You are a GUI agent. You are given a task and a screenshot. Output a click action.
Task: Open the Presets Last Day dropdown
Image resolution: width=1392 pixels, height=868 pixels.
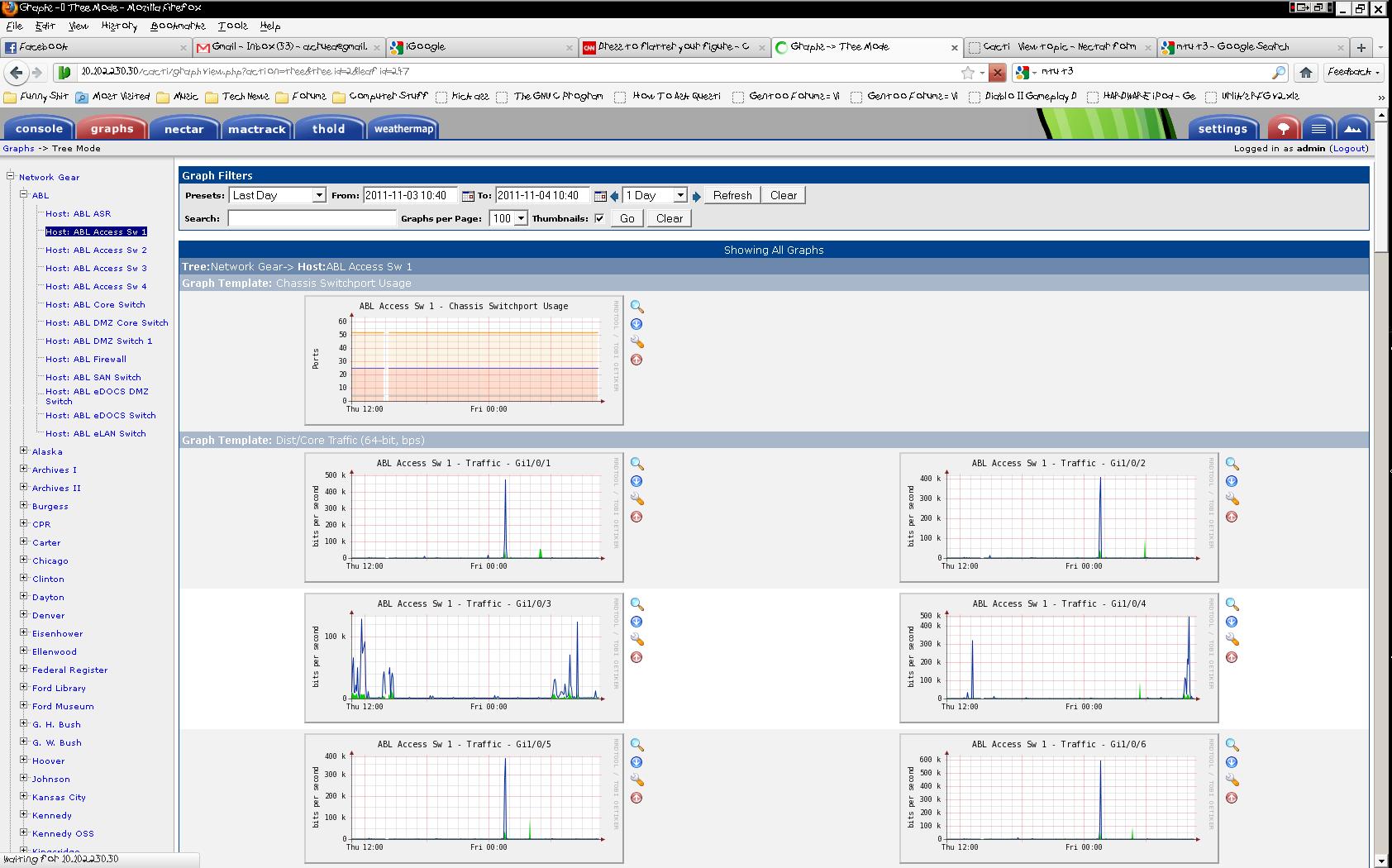[x=278, y=195]
